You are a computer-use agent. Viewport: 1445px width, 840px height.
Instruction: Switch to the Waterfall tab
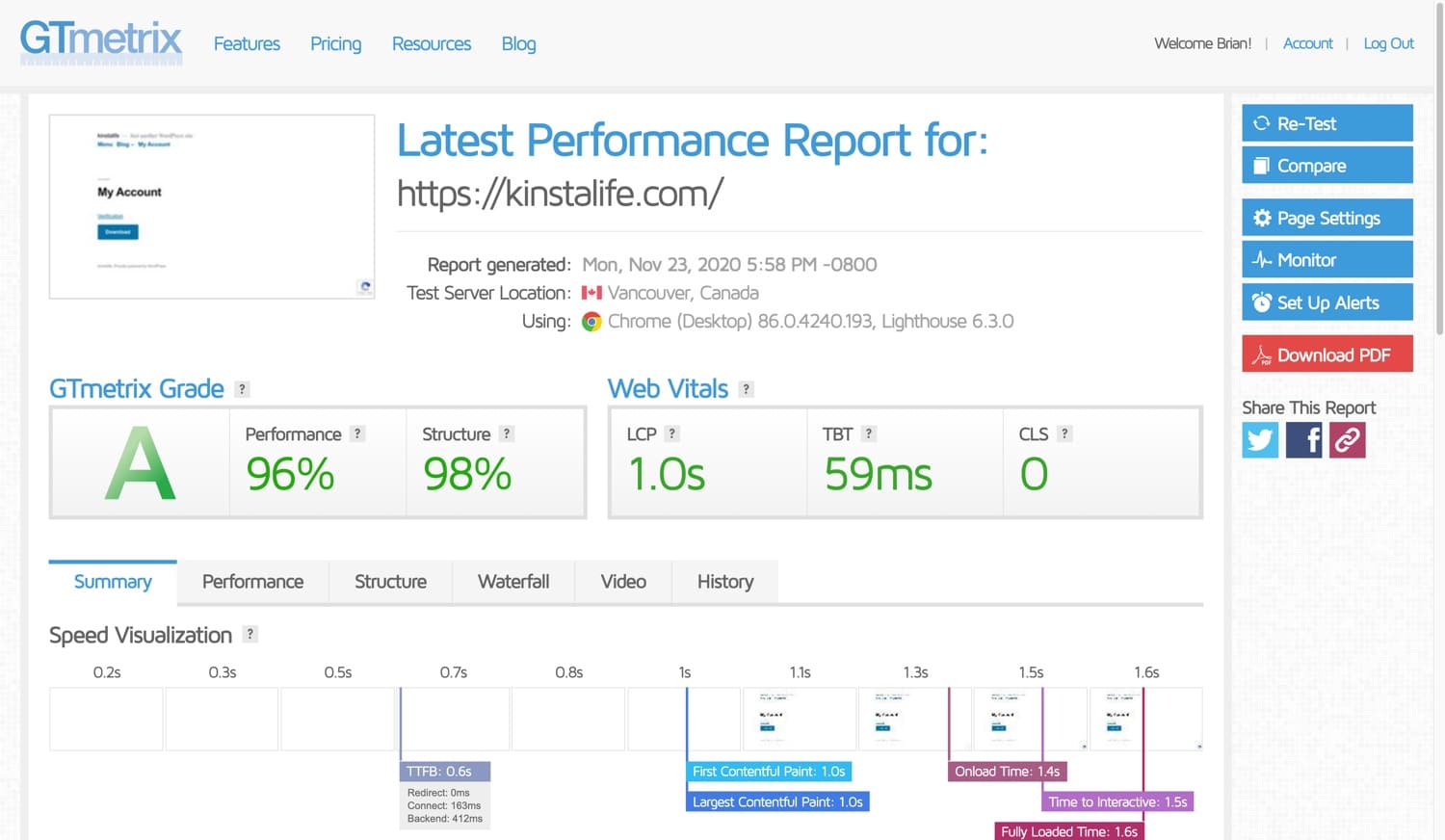click(x=513, y=582)
